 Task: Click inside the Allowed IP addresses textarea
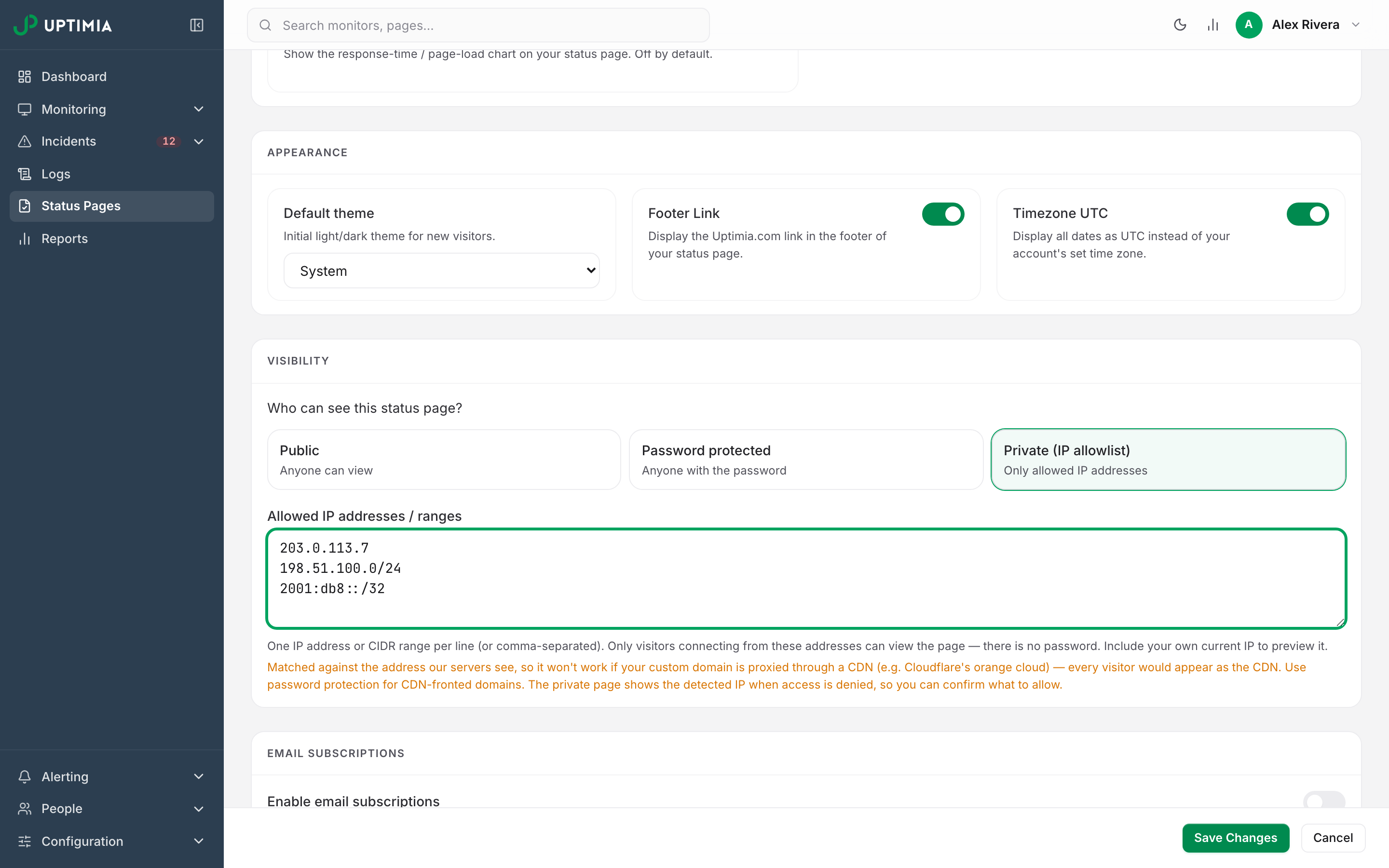pyautogui.click(x=806, y=579)
